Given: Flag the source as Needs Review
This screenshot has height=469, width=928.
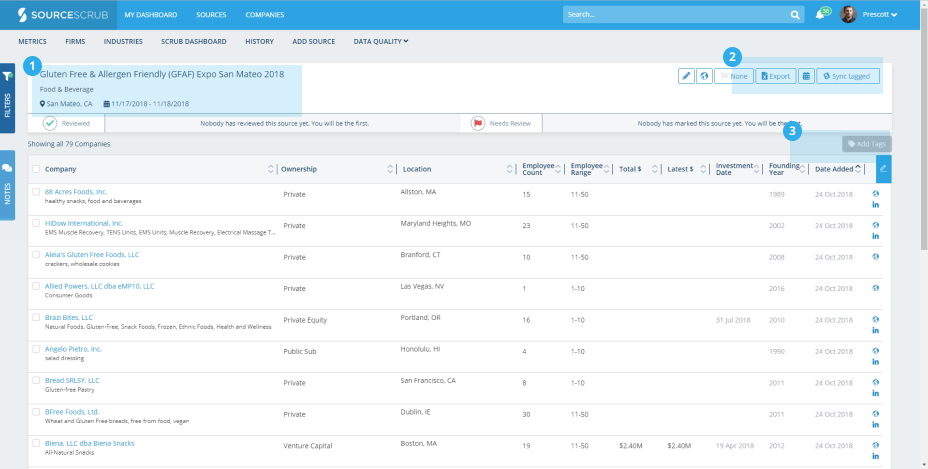Looking at the screenshot, I should (501, 123).
